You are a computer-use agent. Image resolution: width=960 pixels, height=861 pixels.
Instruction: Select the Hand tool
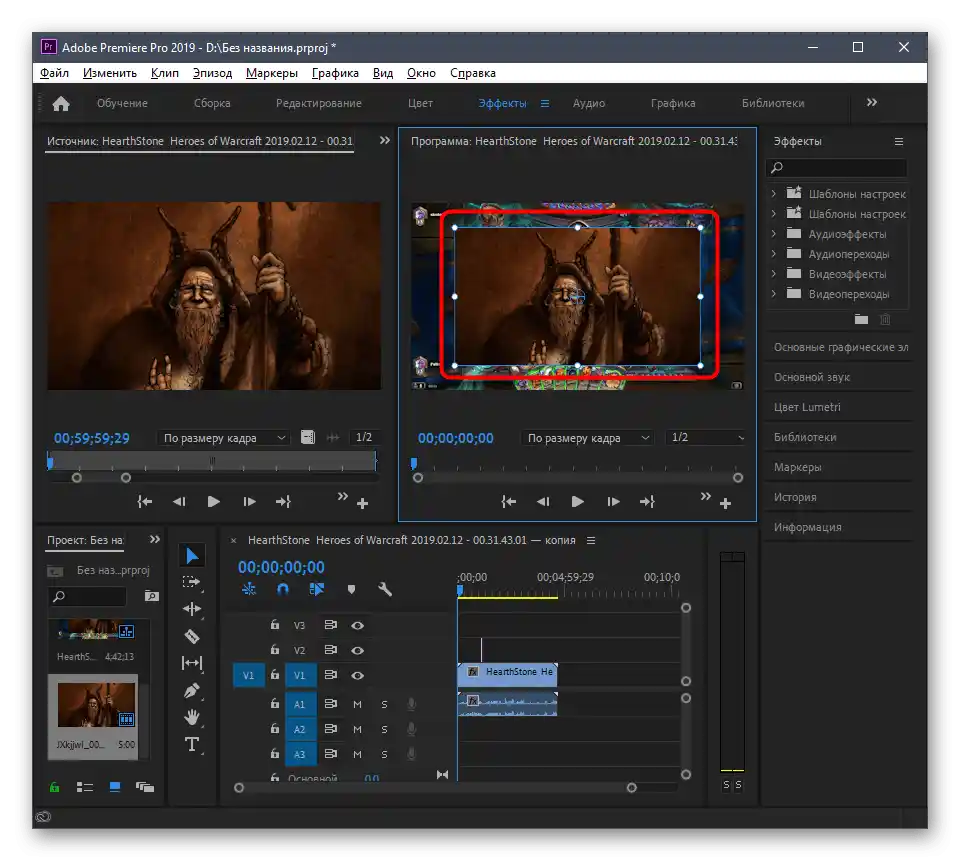pyautogui.click(x=192, y=717)
